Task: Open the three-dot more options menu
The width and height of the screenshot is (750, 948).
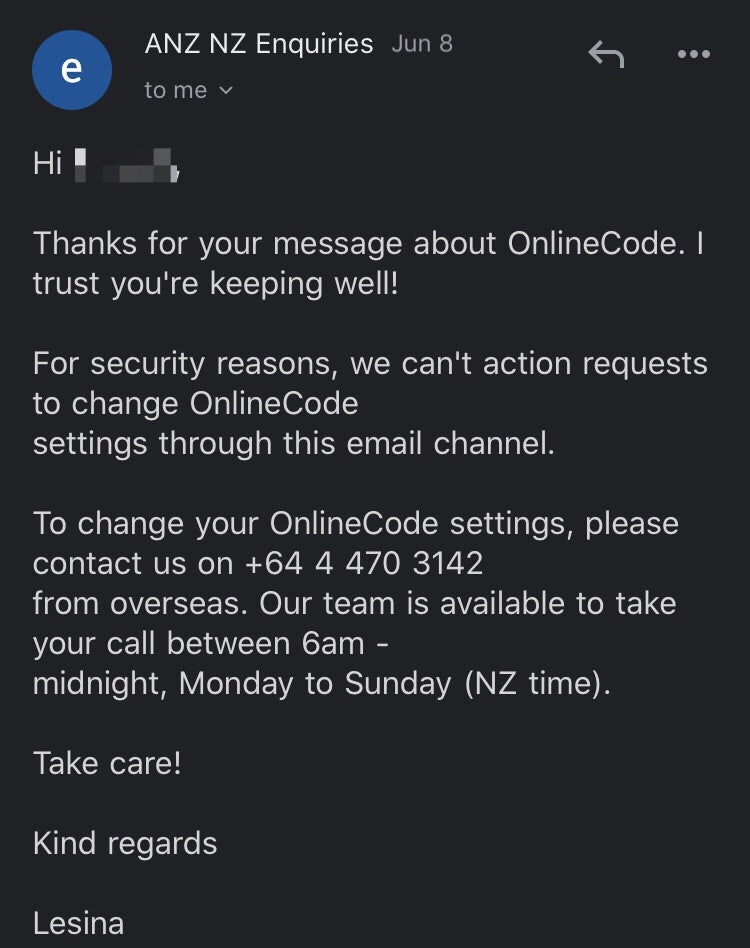Action: coord(693,54)
